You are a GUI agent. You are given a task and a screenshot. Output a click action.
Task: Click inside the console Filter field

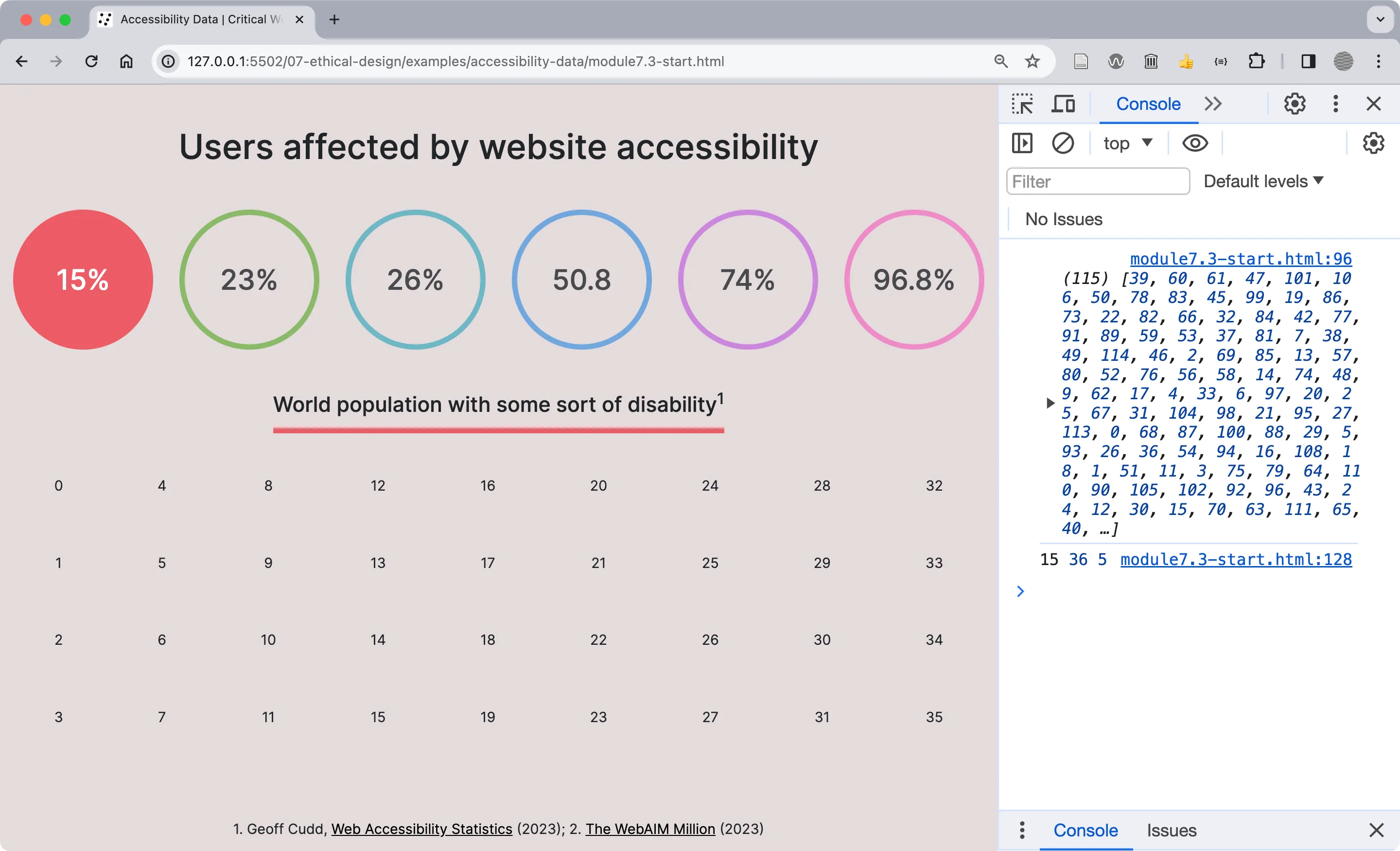tap(1097, 181)
